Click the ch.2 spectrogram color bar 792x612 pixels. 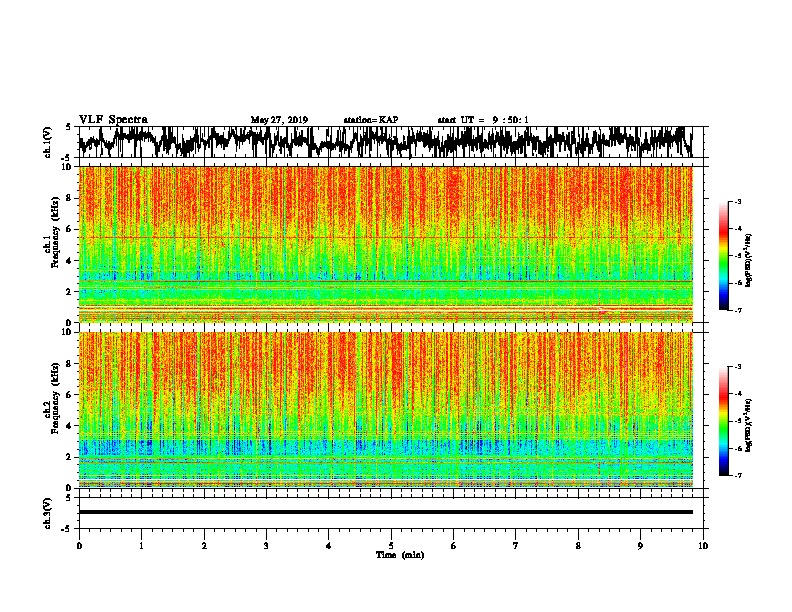click(723, 421)
